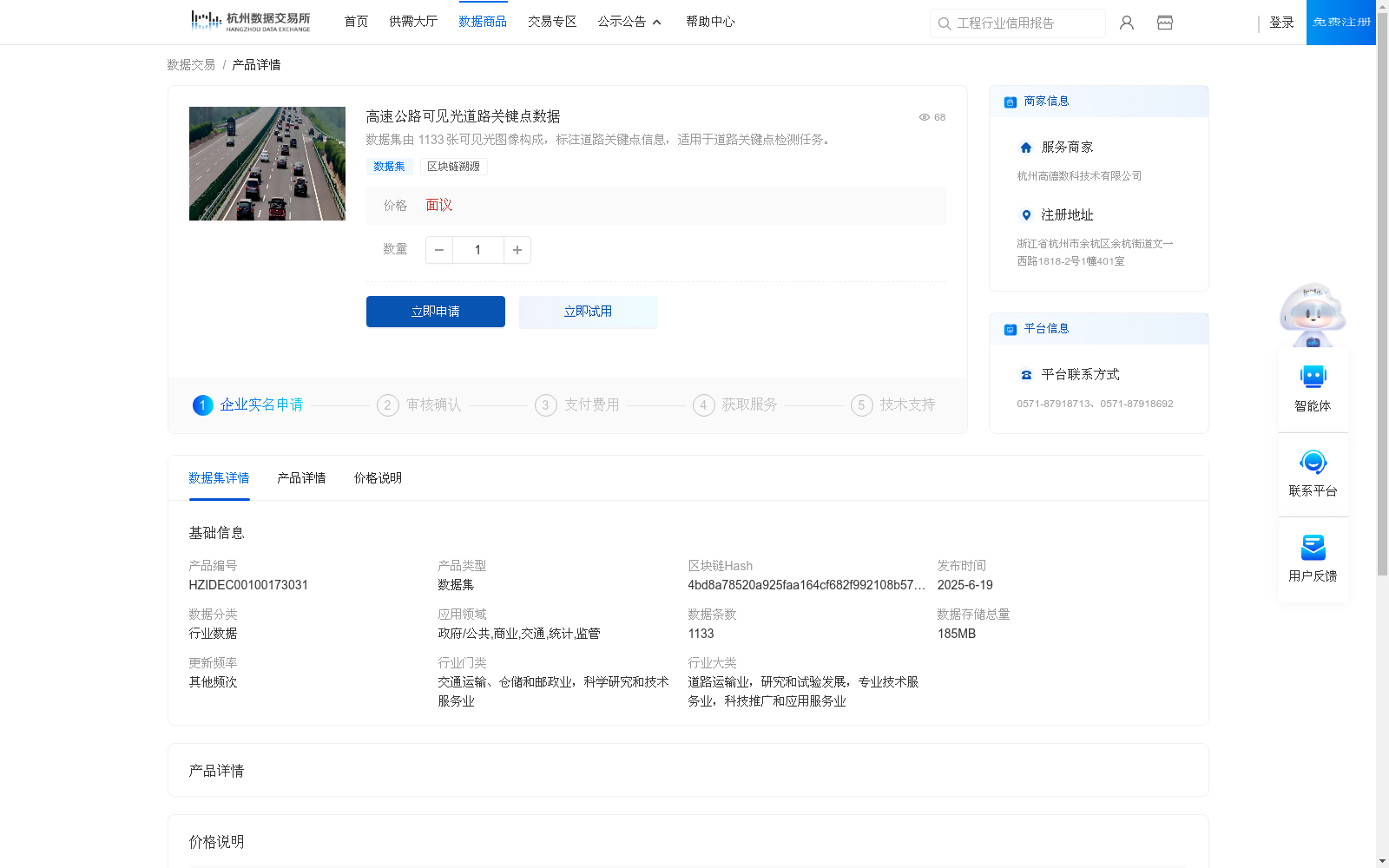Decrease quantity with the minus button
The width and height of the screenshot is (1389, 868).
tap(439, 250)
